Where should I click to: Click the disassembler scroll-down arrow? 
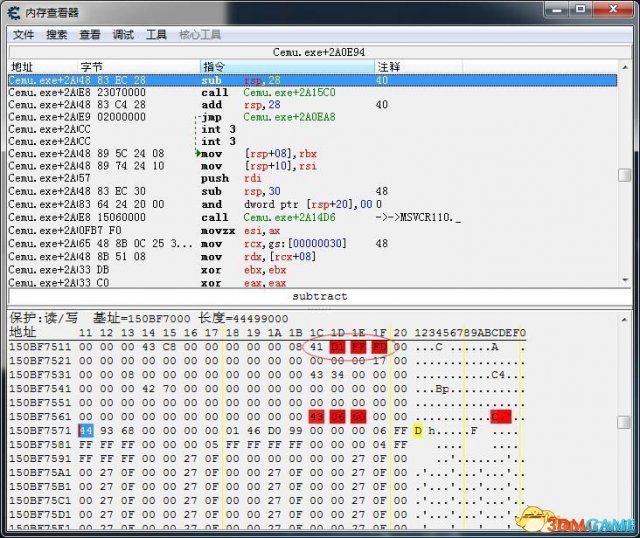[x=625, y=280]
